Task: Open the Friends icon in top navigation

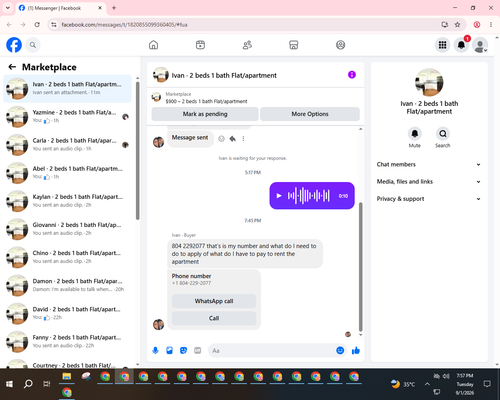Action: (x=247, y=45)
